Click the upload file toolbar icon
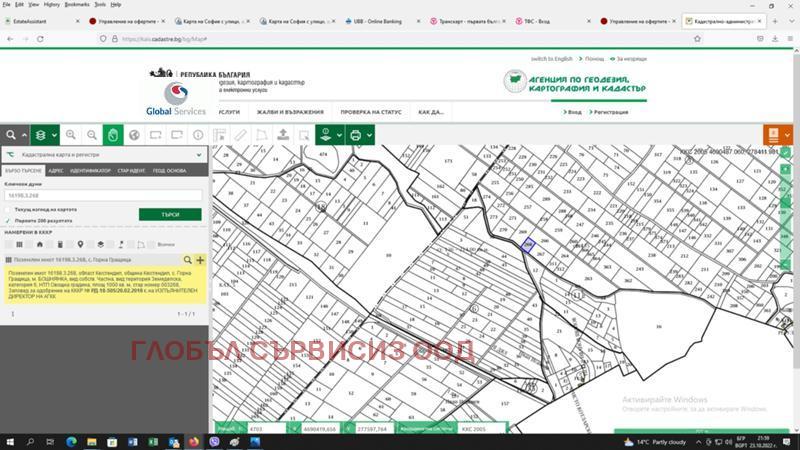The width and height of the screenshot is (800, 450). click(x=282, y=135)
